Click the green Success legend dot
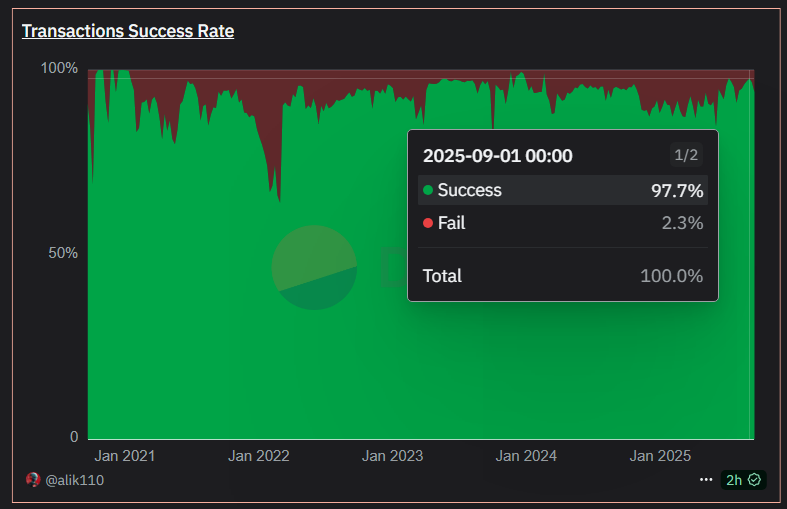Viewport: 787px width, 509px height. [x=428, y=190]
